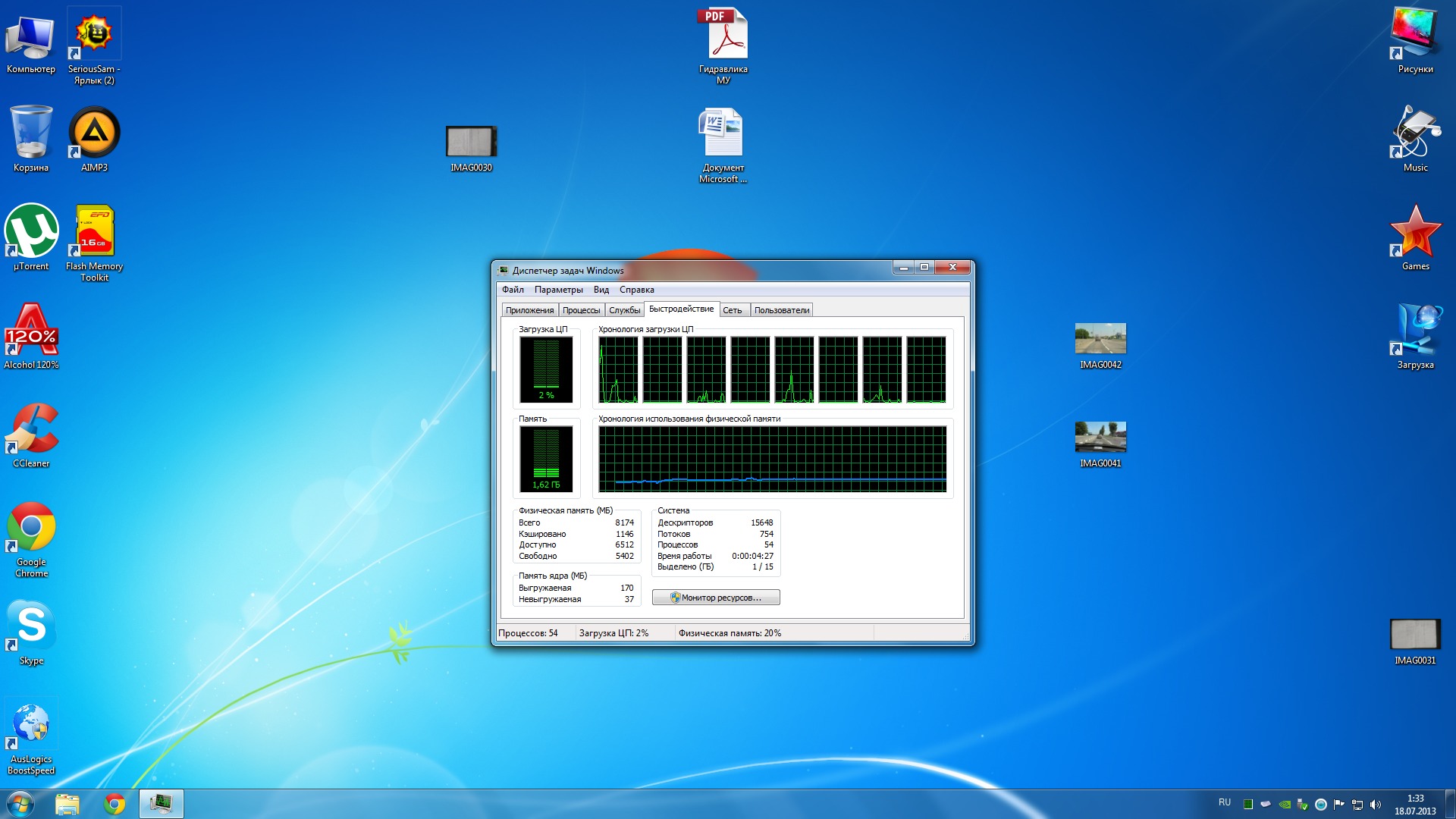Close the Task Manager window
Screen dimensions: 1456x819
click(x=952, y=267)
